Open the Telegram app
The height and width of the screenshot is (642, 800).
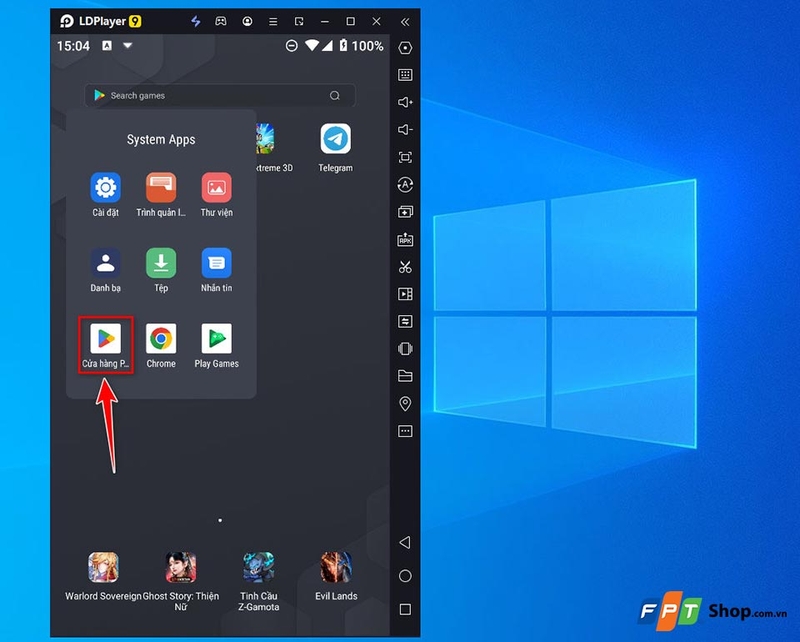[335, 138]
